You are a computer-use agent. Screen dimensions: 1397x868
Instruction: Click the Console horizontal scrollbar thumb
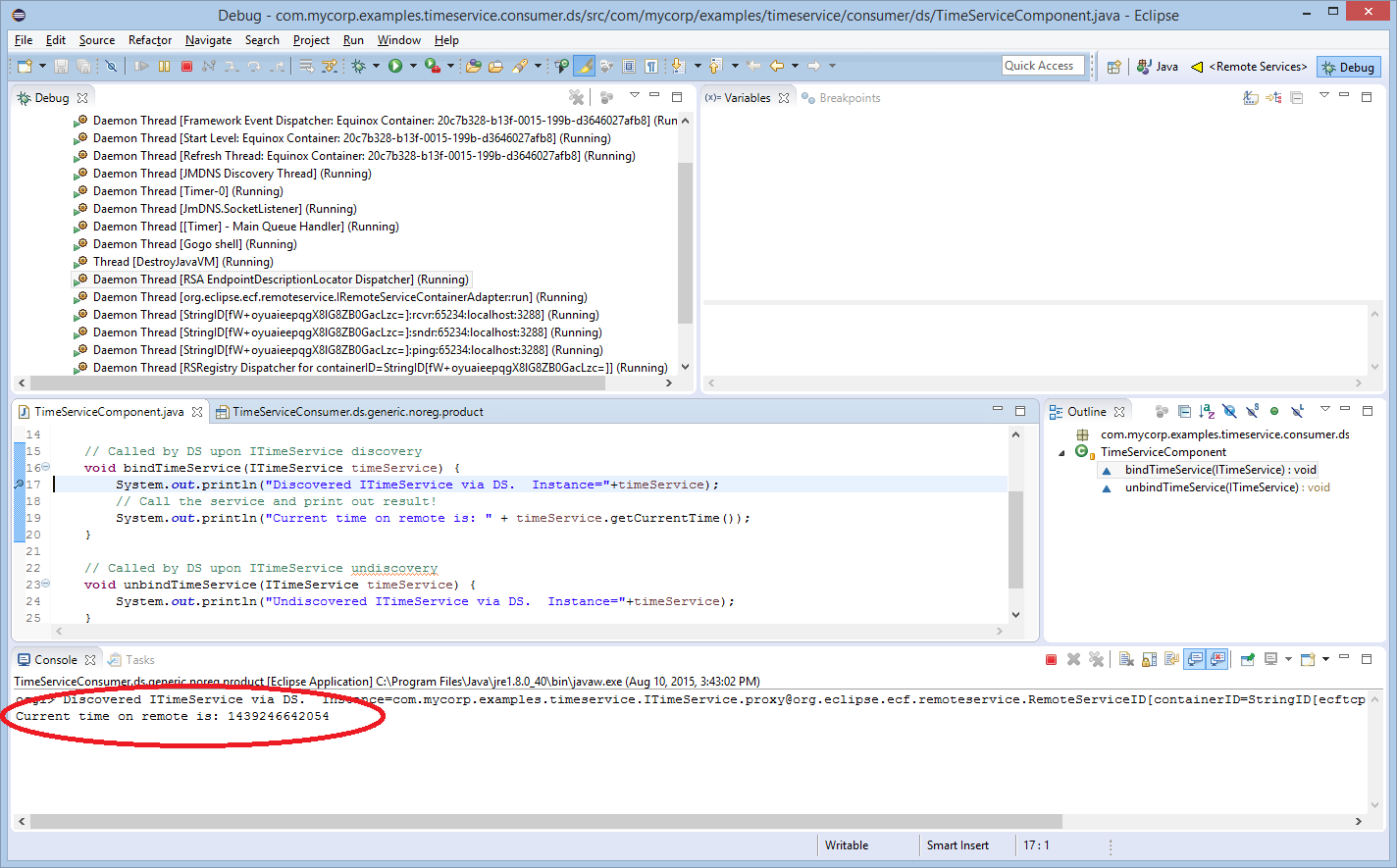click(x=546, y=821)
